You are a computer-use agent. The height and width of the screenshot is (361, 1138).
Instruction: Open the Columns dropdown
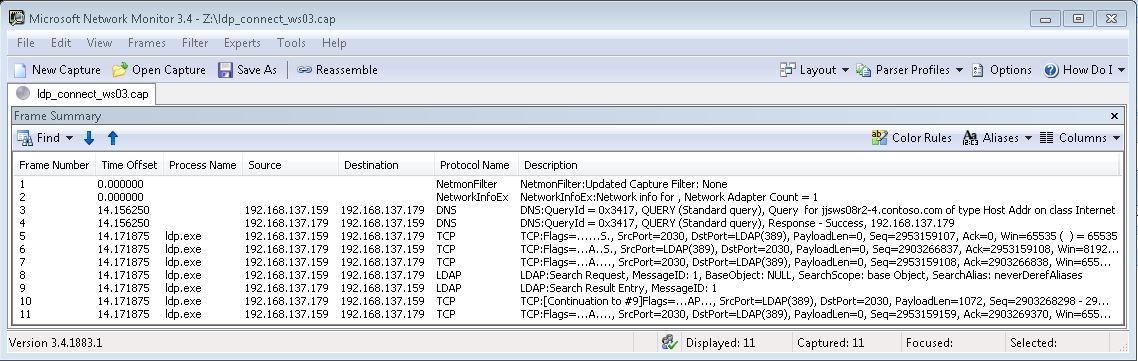click(x=1079, y=138)
